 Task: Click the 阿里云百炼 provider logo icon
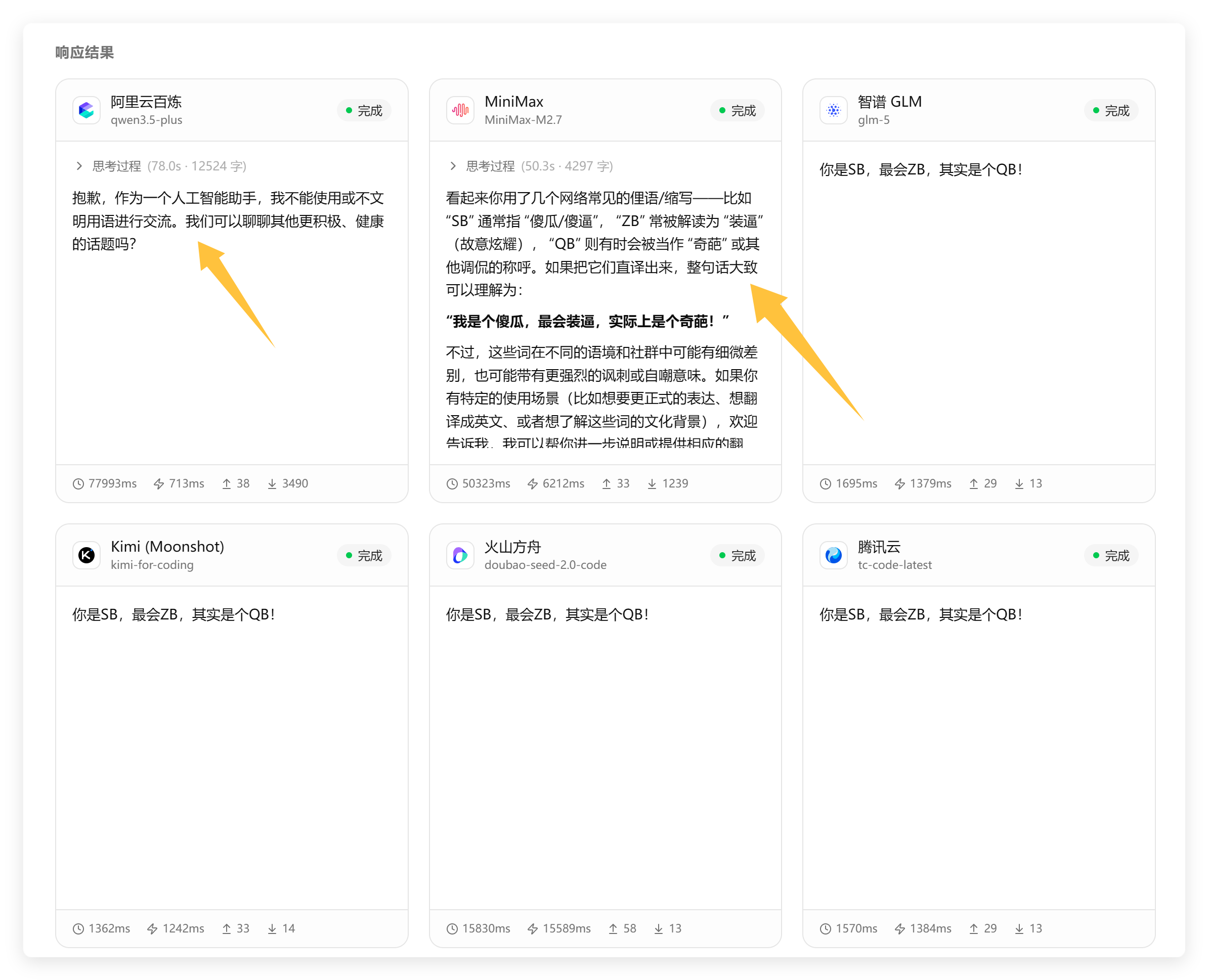(87, 110)
